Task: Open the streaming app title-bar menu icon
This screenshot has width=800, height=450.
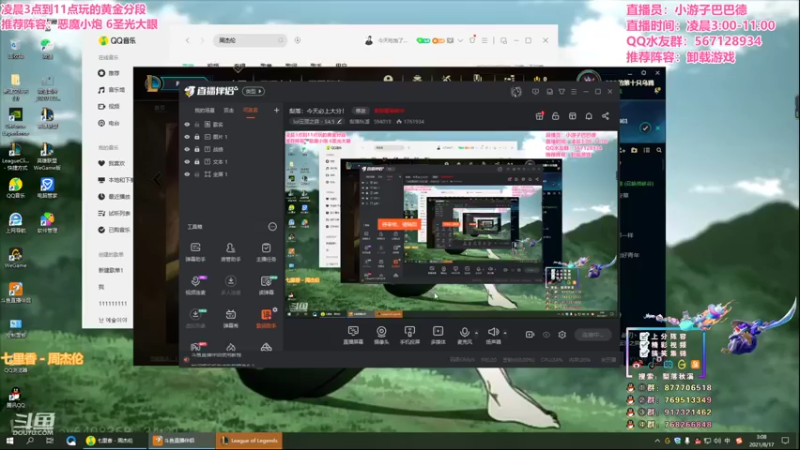Action: tap(574, 92)
